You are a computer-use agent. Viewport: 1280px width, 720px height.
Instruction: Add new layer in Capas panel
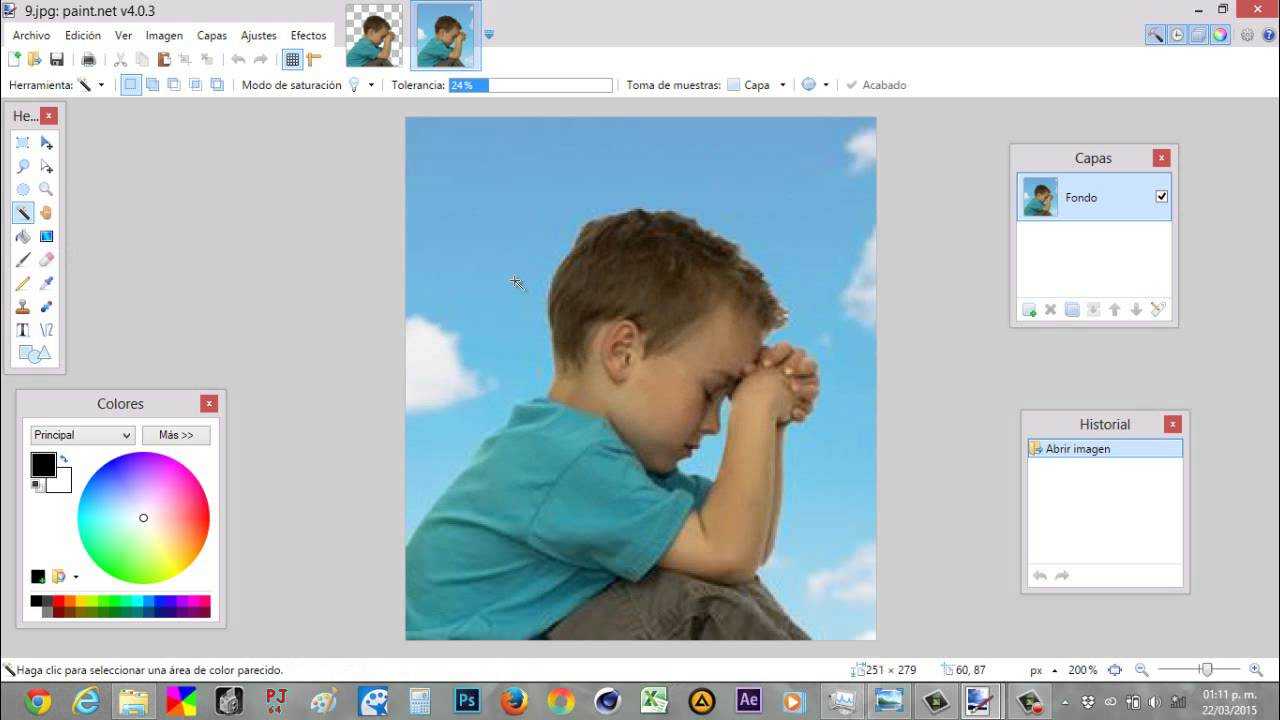pyautogui.click(x=1029, y=310)
